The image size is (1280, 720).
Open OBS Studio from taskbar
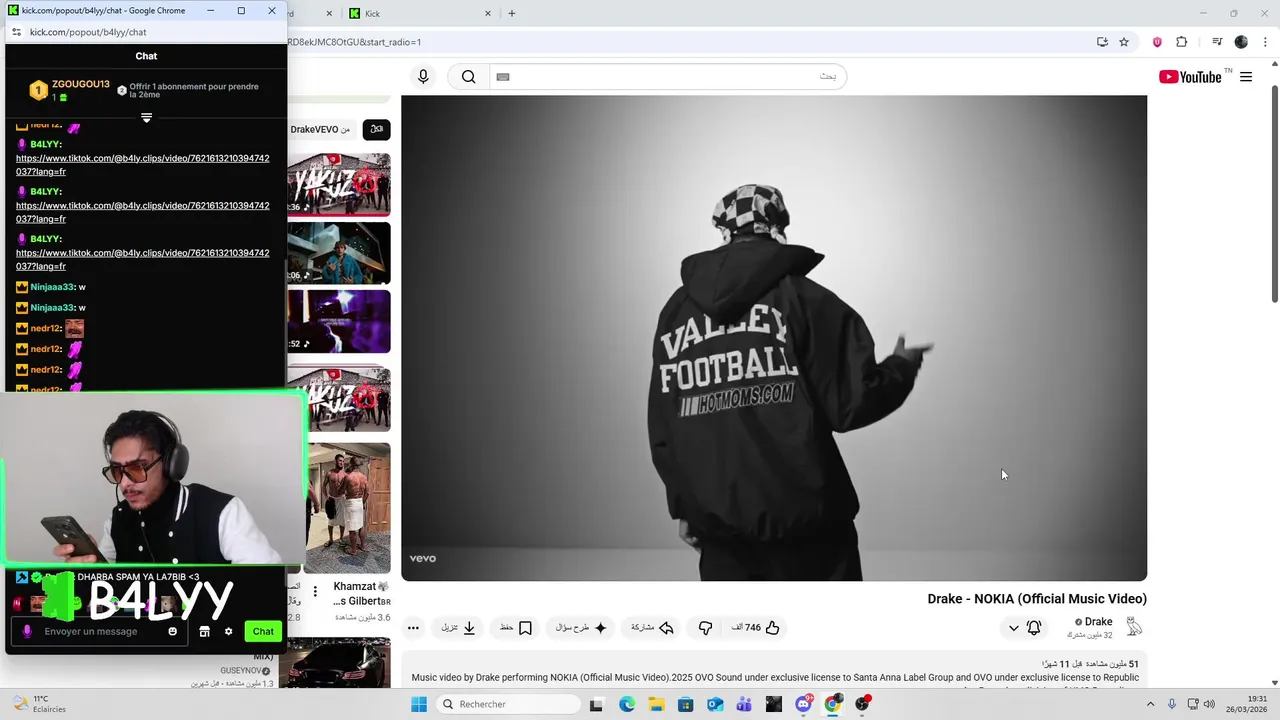click(862, 704)
